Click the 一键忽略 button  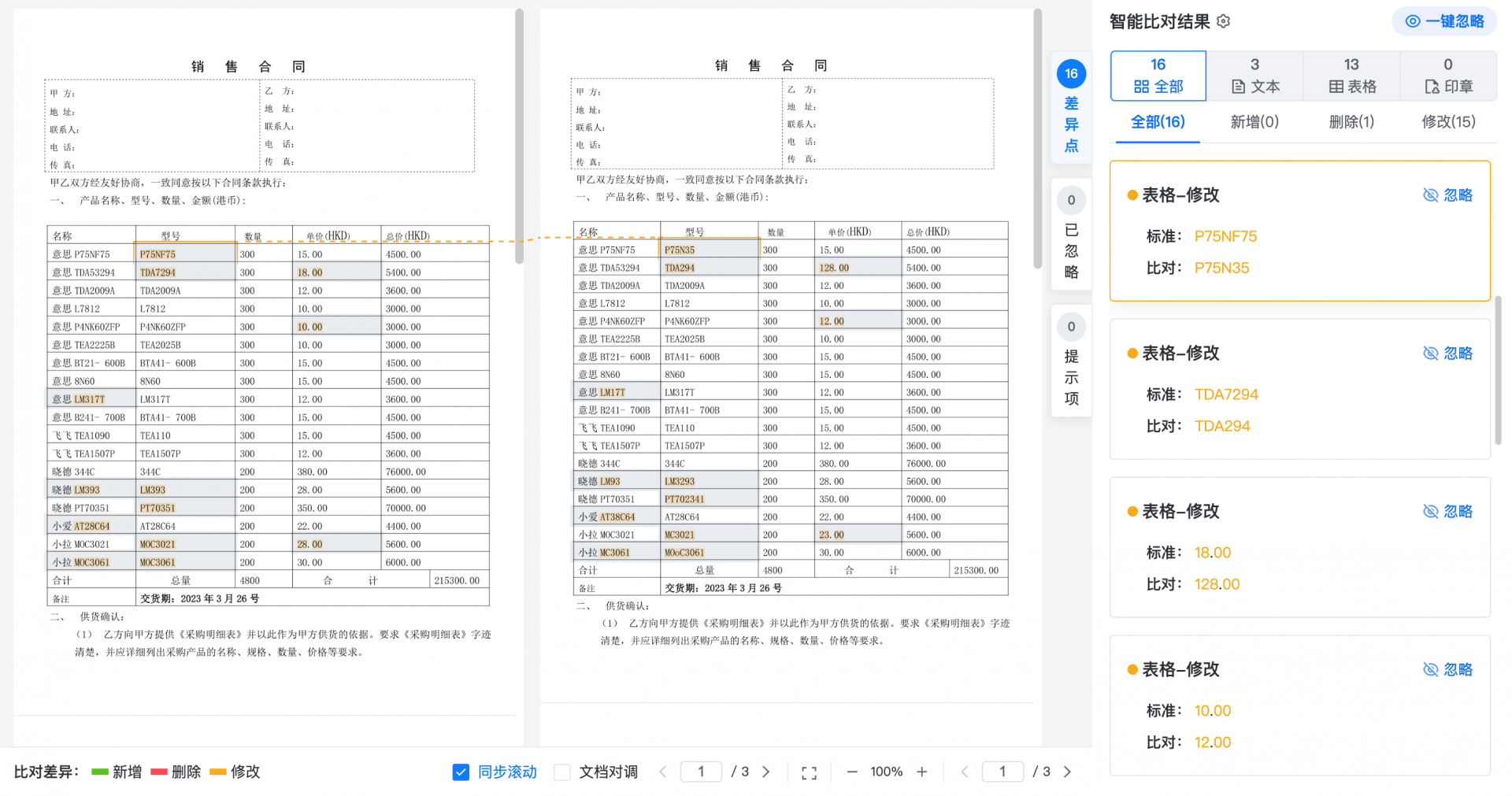coord(1444,21)
